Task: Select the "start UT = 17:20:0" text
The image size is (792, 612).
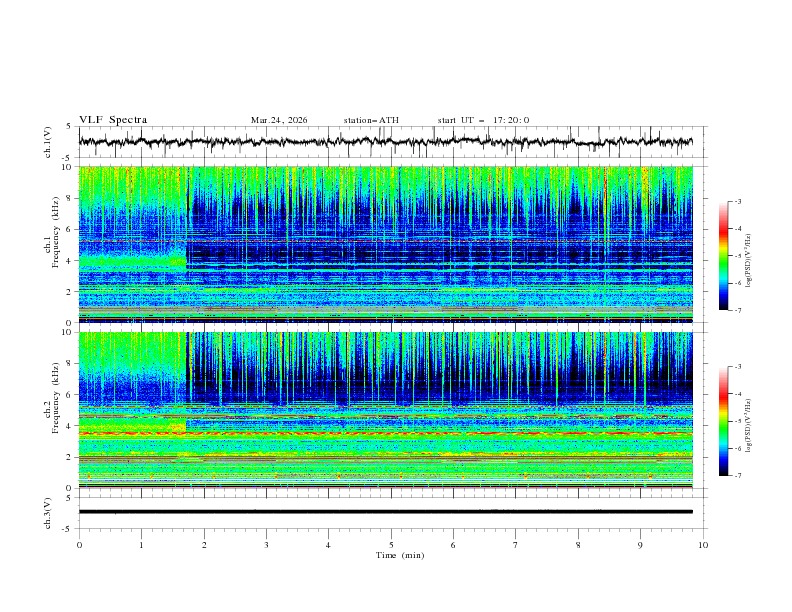Action: [483, 120]
